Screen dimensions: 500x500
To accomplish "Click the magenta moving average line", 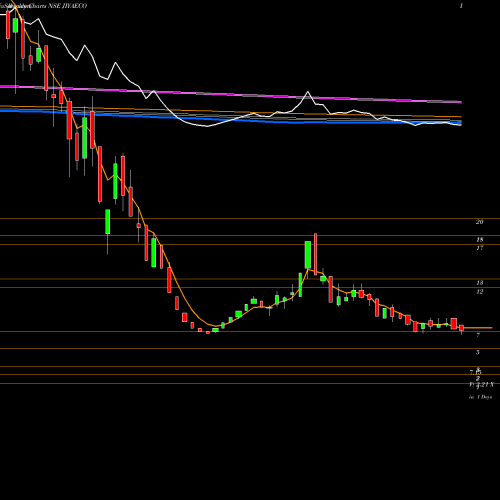I will click(231, 94).
